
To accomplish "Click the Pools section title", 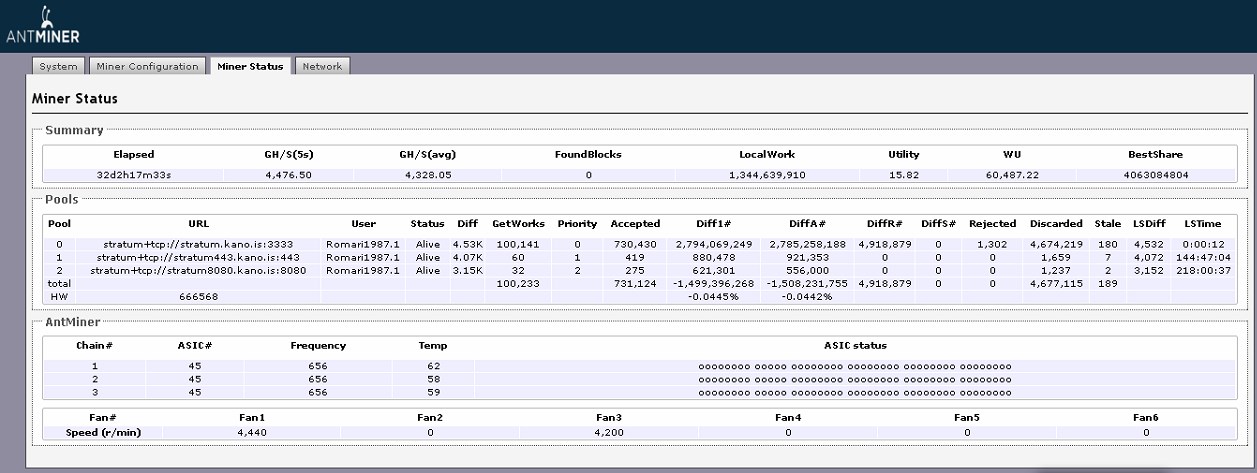I will (61, 199).
